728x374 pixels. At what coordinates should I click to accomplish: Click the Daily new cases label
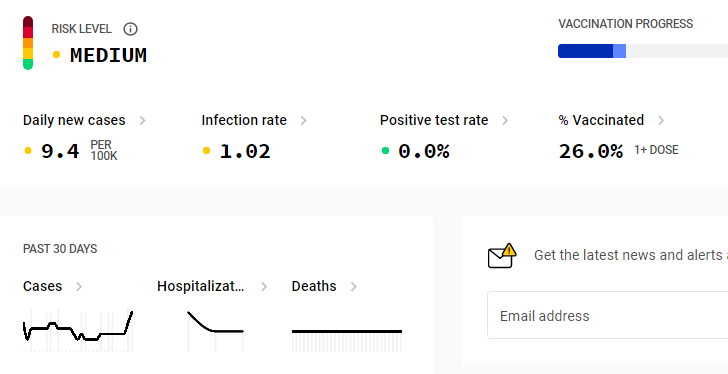click(74, 120)
